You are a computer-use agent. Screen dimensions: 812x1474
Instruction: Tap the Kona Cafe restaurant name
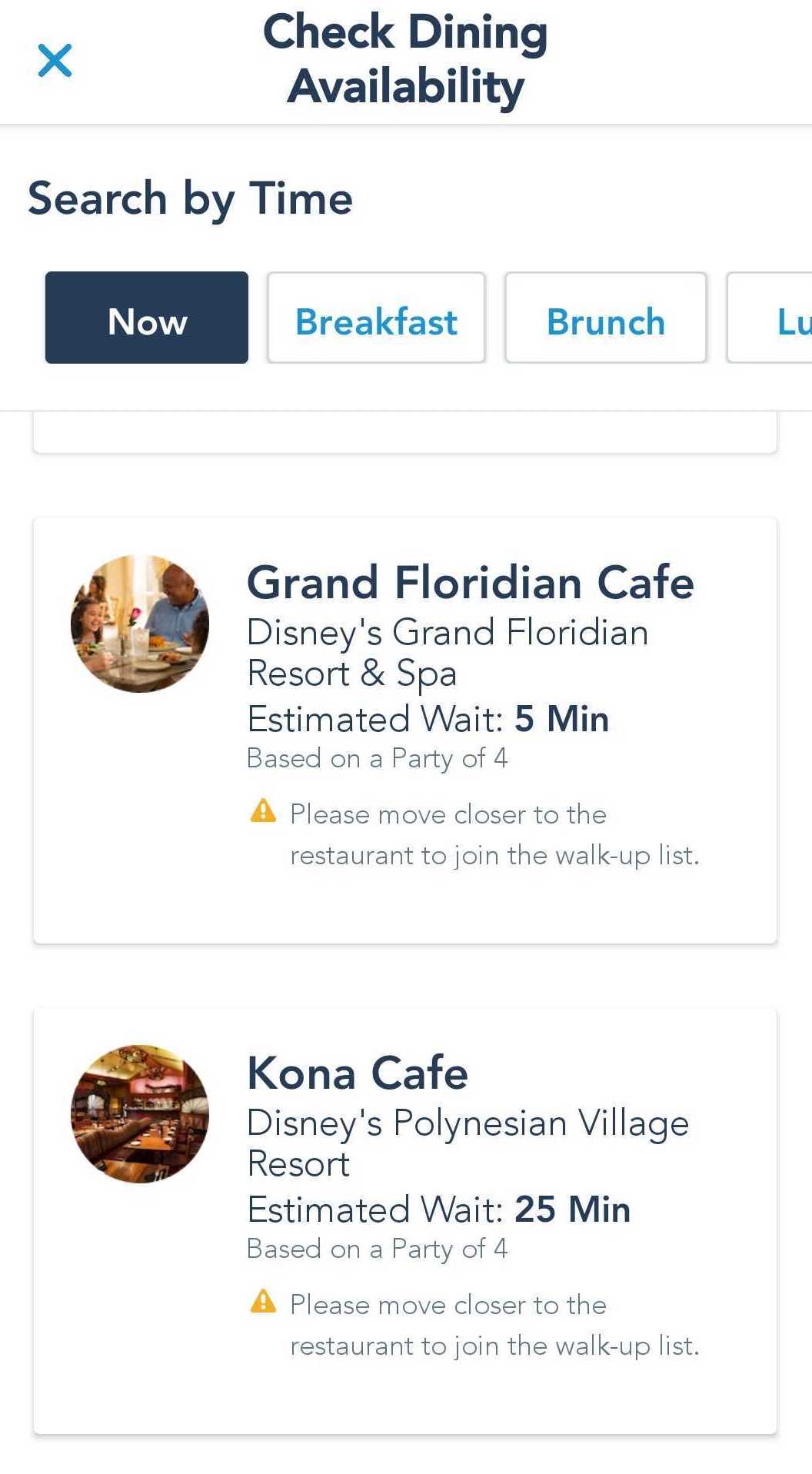[x=357, y=1073]
